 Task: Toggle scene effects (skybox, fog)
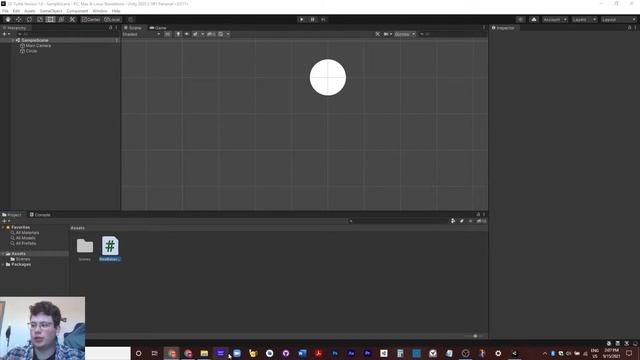[196, 34]
